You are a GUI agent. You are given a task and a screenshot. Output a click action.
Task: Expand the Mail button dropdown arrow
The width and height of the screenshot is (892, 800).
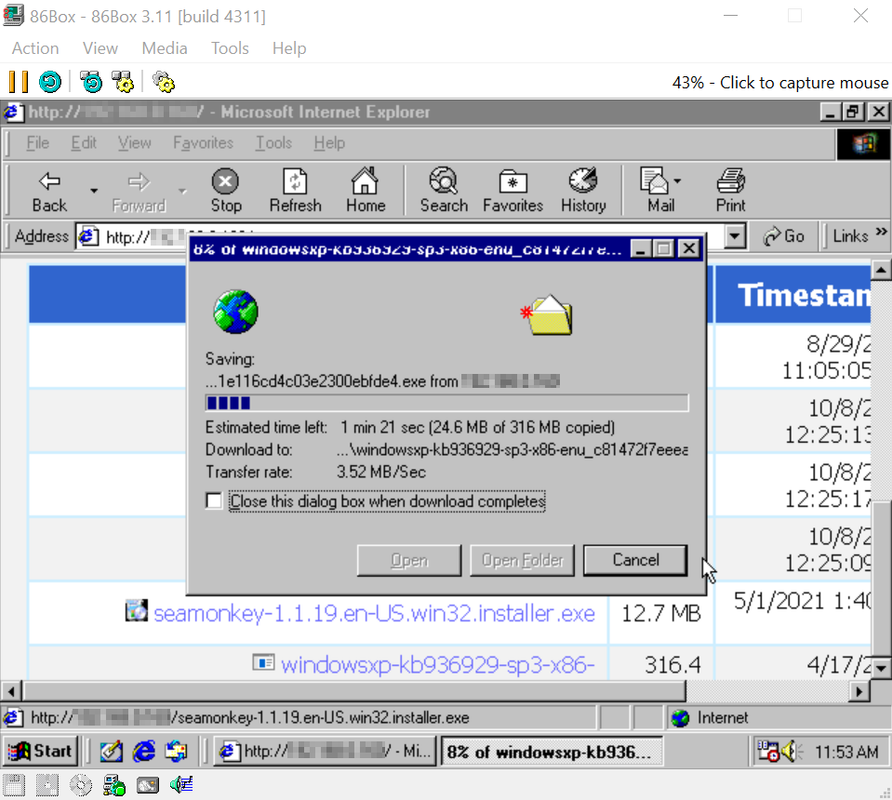677,182
